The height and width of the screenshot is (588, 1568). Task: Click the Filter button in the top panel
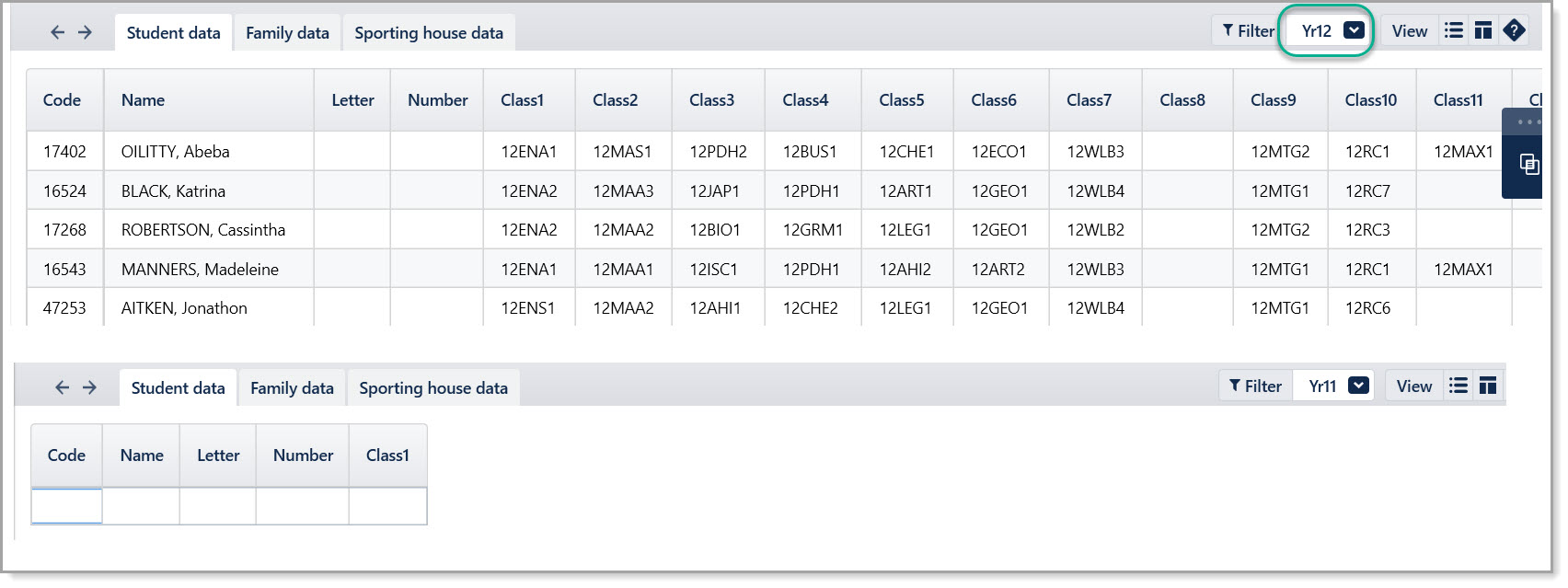[x=1248, y=31]
